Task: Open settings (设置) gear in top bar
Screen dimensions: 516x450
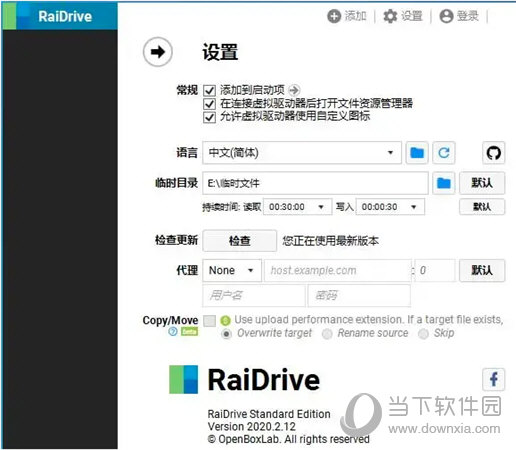Action: [x=390, y=16]
